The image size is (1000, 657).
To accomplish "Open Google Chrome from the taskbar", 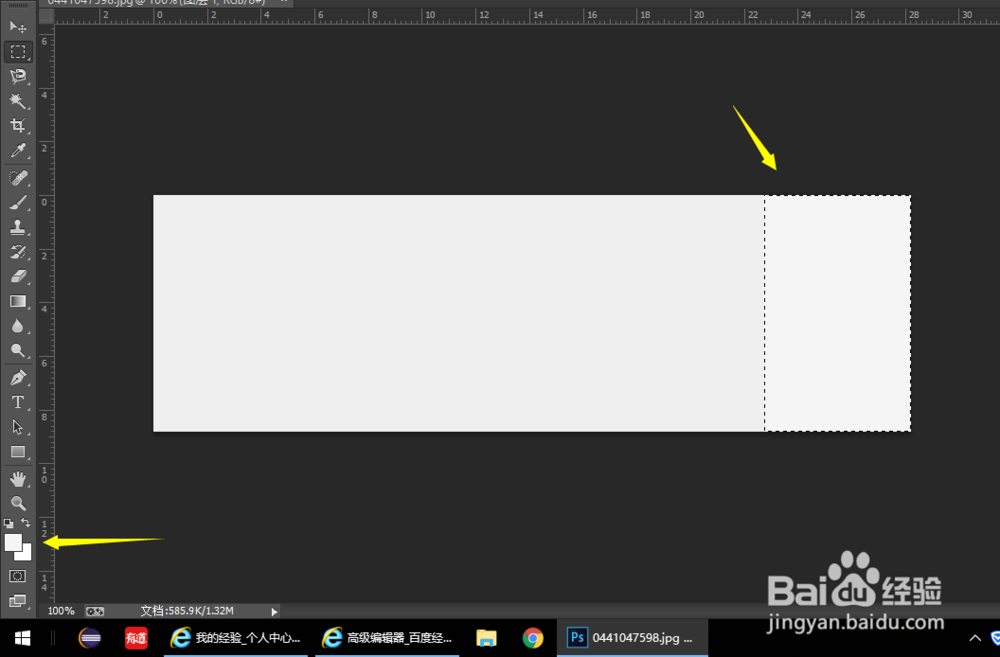I will coord(533,638).
